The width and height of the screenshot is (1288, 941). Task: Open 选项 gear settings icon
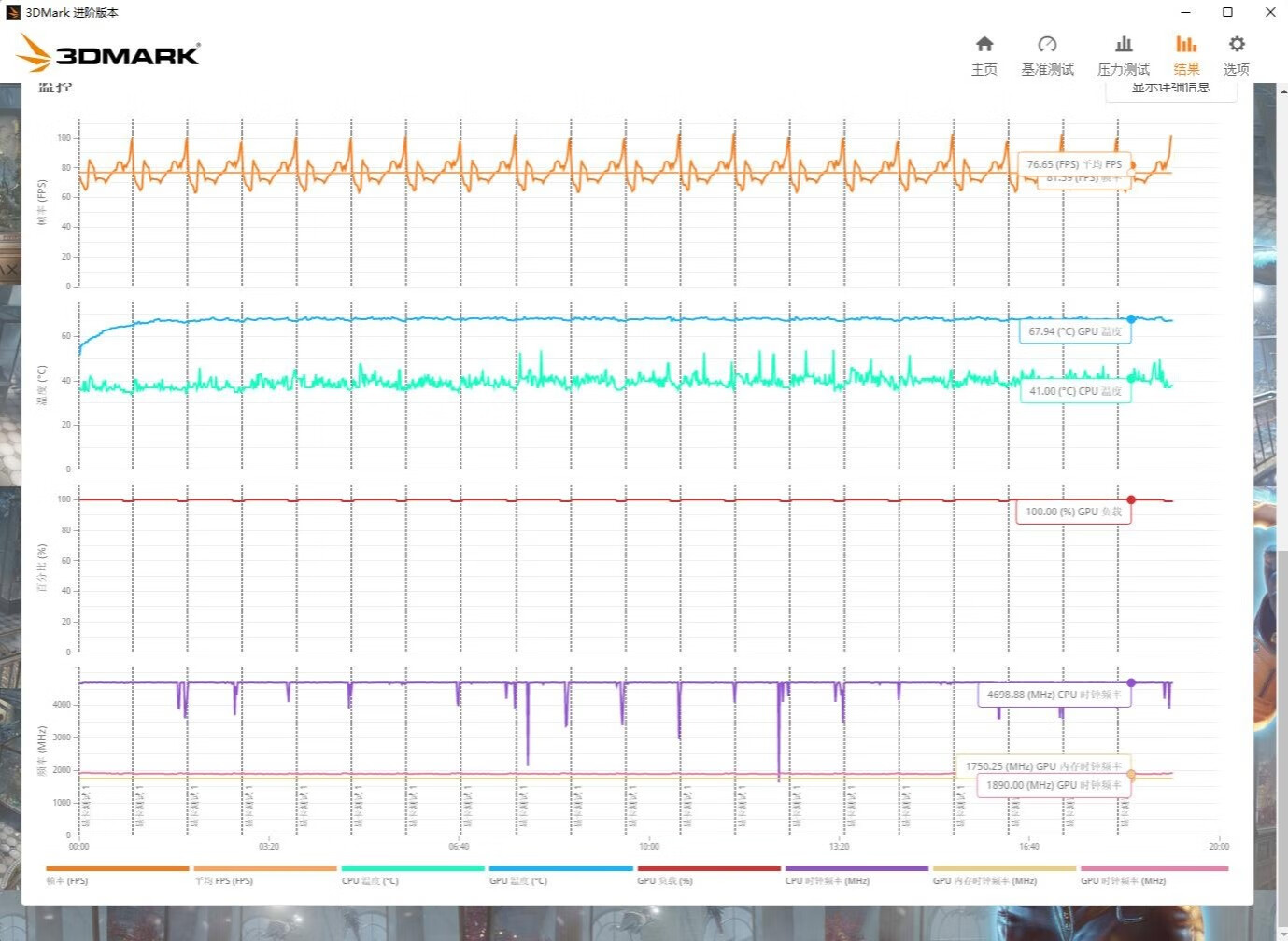[x=1236, y=55]
